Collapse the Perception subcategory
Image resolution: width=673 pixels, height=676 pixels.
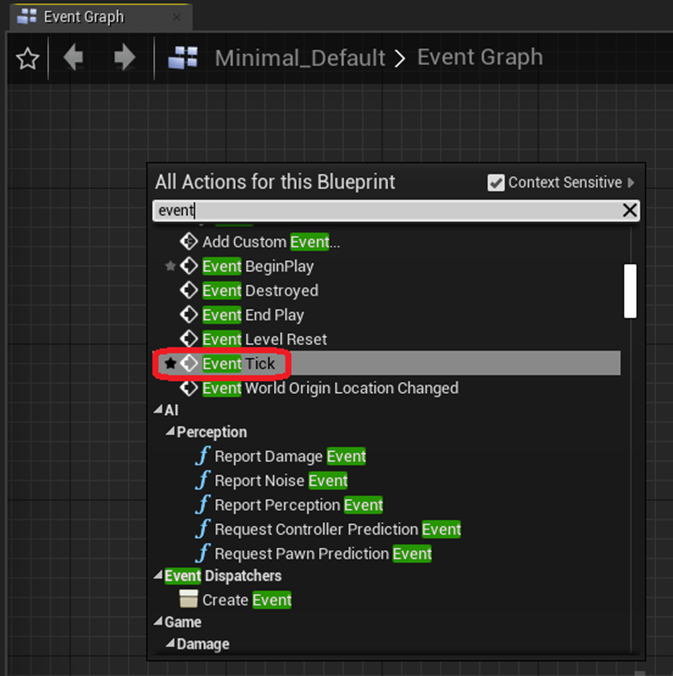(171, 431)
